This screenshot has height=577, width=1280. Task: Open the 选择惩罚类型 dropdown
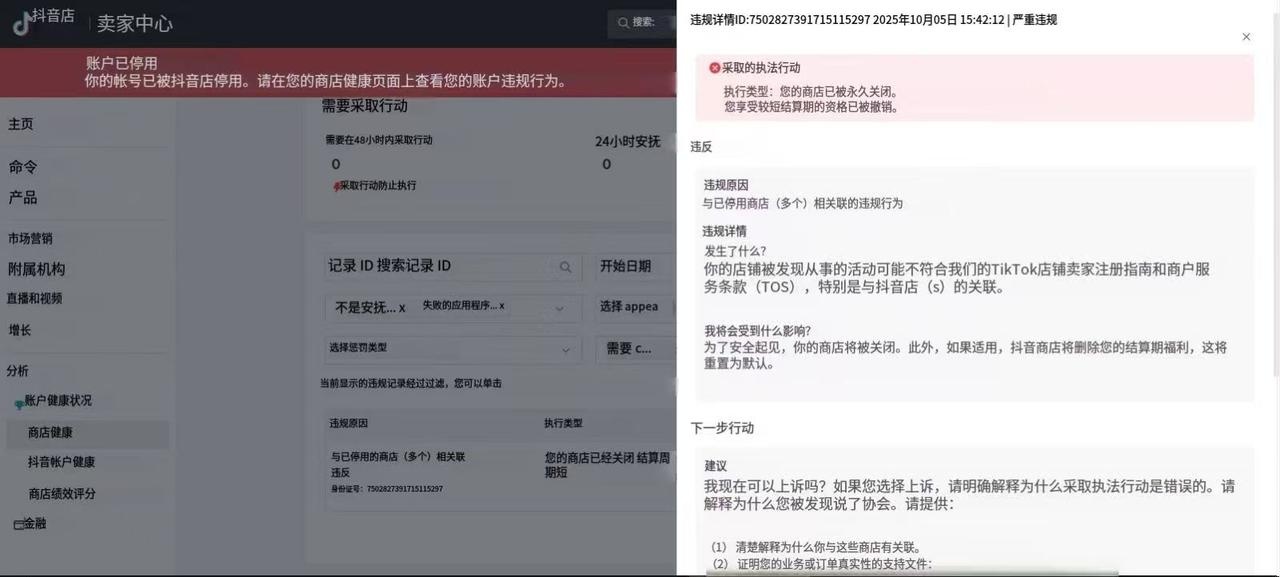(454, 348)
